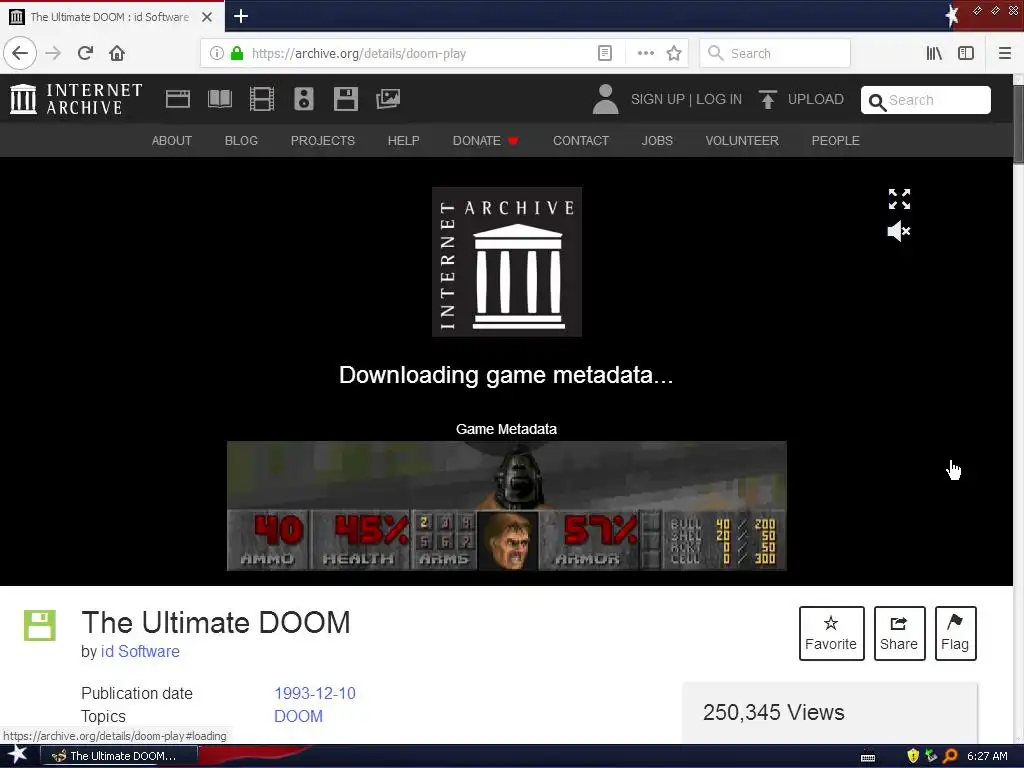1024x768 pixels.
Task: Click the green software floppy item icon
Action: pyautogui.click(x=40, y=626)
